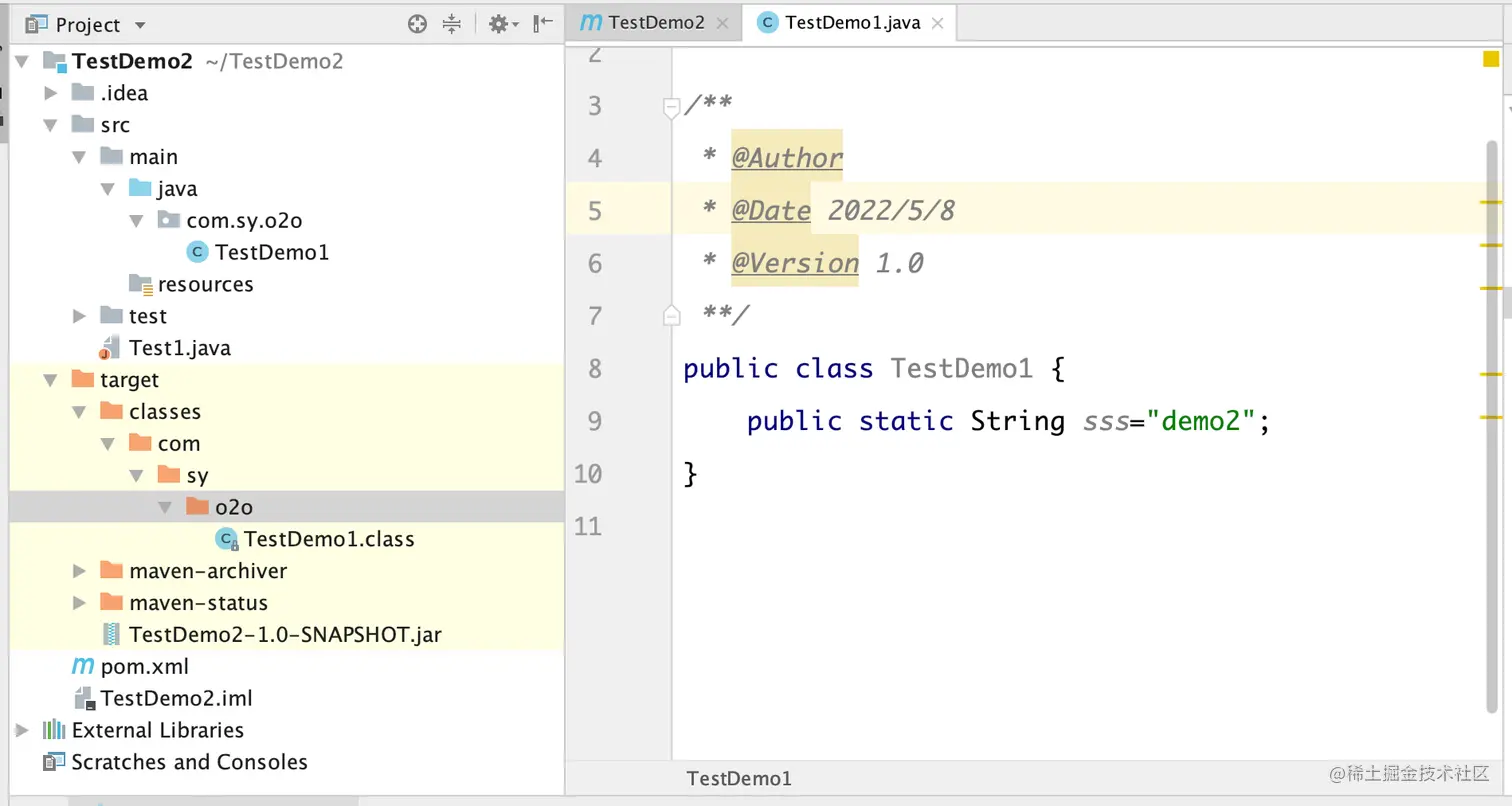Collapse the classes folder arrow
1512x806 pixels.
pyautogui.click(x=80, y=412)
